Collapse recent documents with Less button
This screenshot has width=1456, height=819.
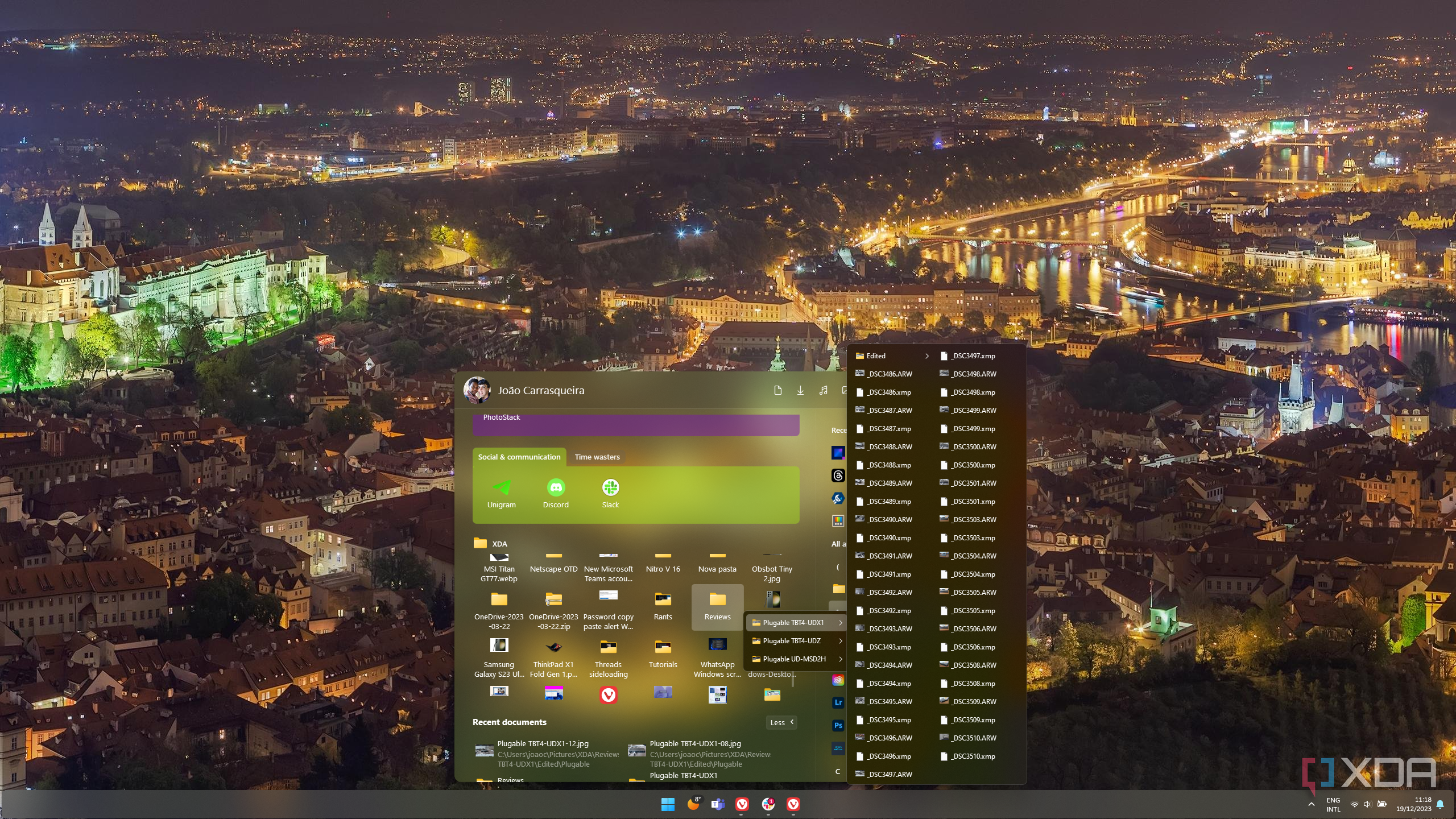pos(781,722)
